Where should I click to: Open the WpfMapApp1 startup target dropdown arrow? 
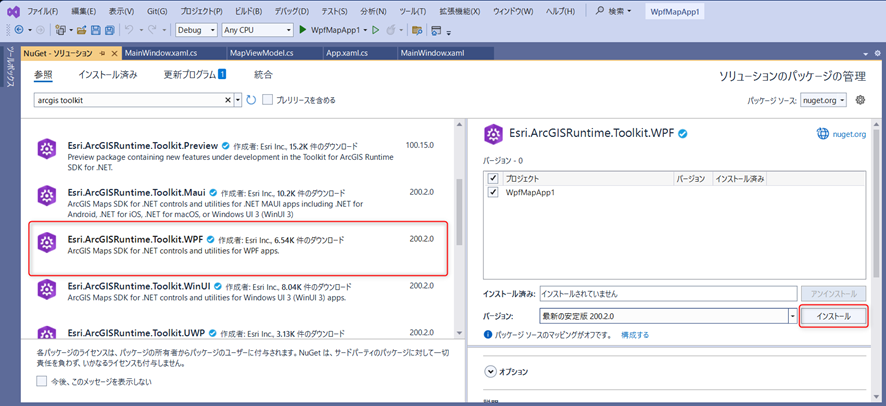(365, 30)
